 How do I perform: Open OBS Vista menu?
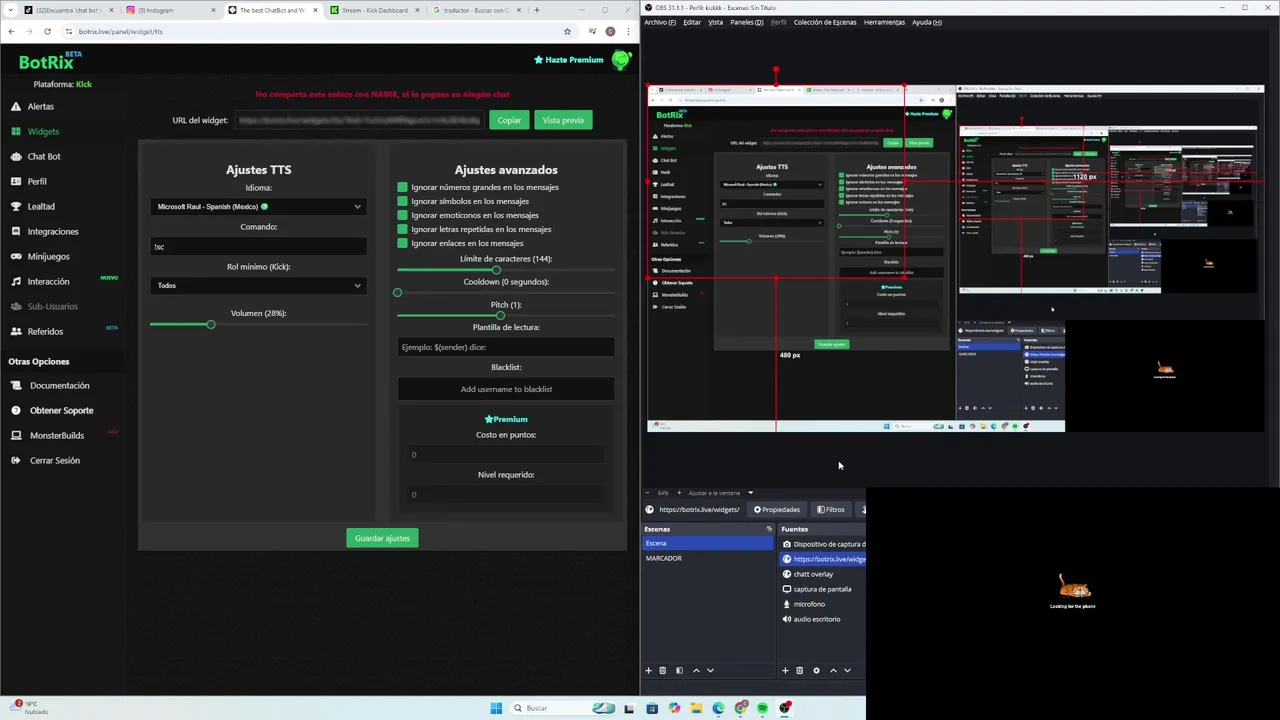coord(715,22)
